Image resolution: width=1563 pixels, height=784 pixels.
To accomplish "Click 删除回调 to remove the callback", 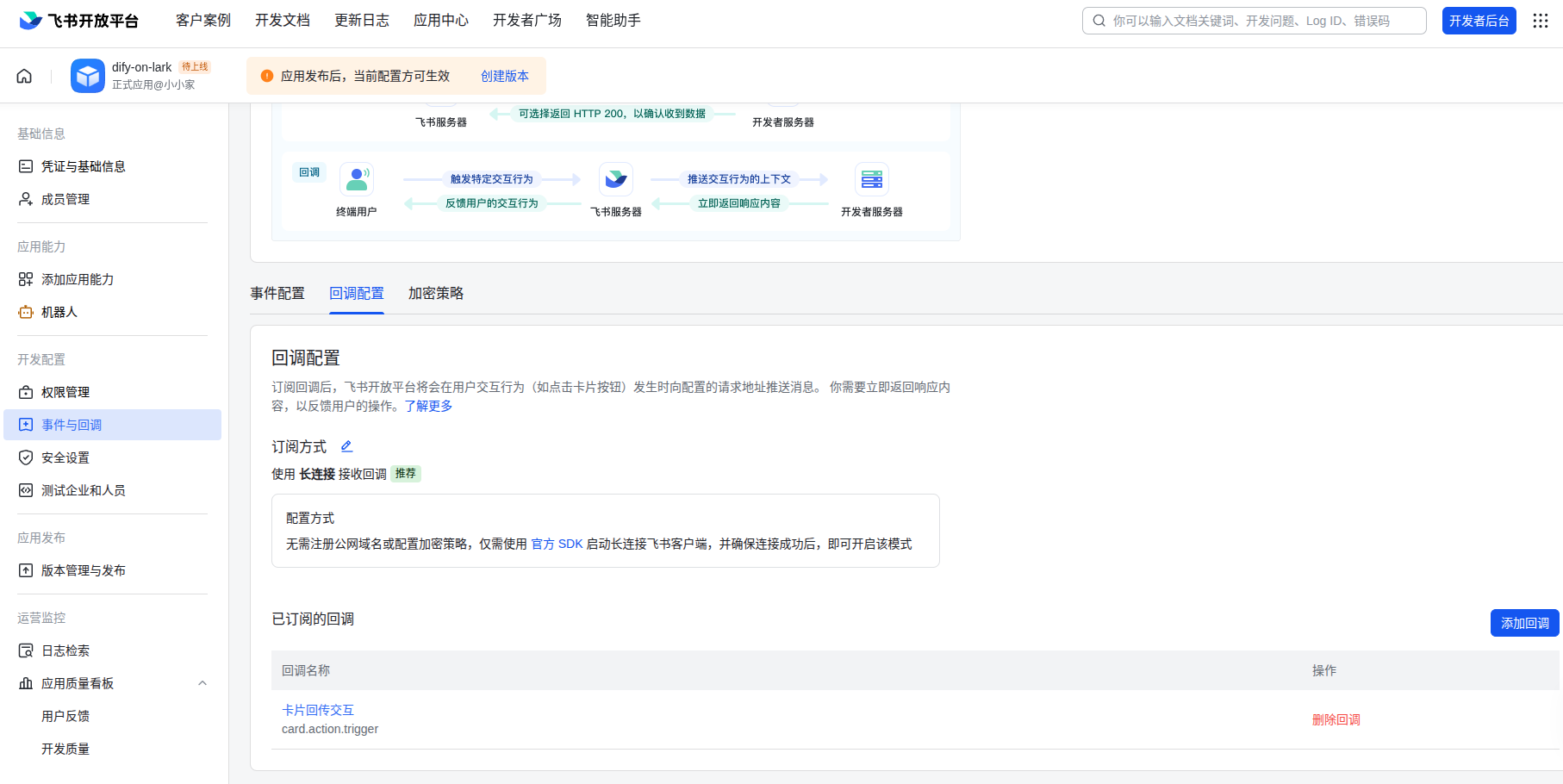I will 1336,719.
